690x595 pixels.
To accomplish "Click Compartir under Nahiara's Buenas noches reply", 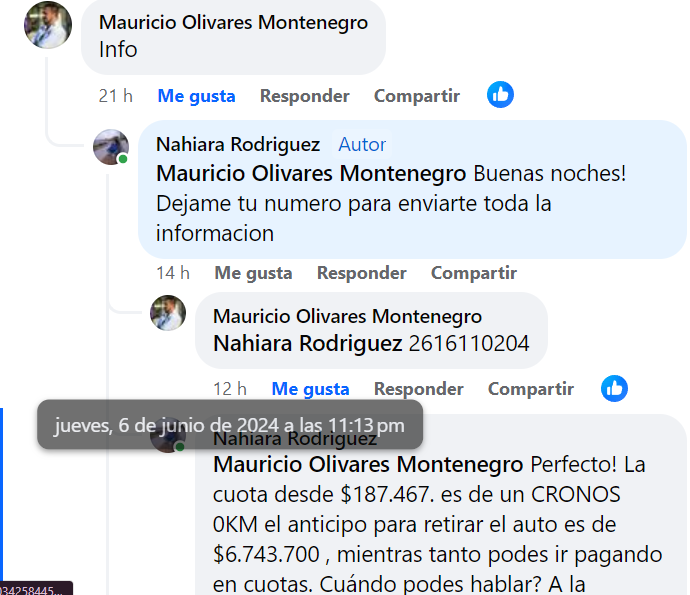I will 473,273.
